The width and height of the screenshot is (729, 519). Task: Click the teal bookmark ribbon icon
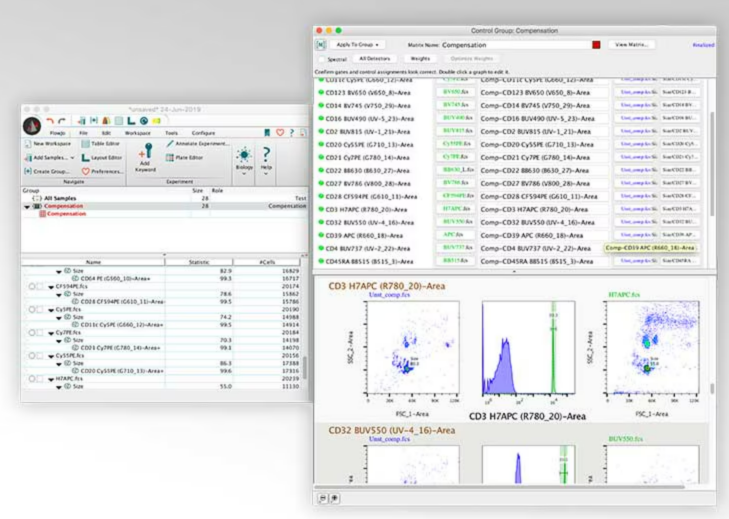pos(267,133)
